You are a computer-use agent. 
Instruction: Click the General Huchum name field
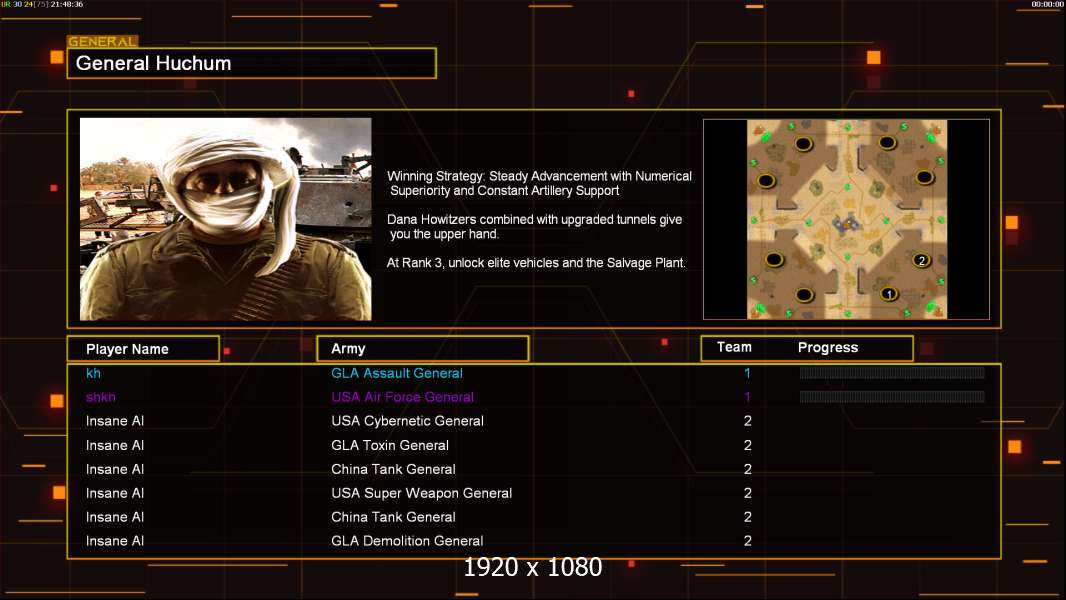point(252,63)
